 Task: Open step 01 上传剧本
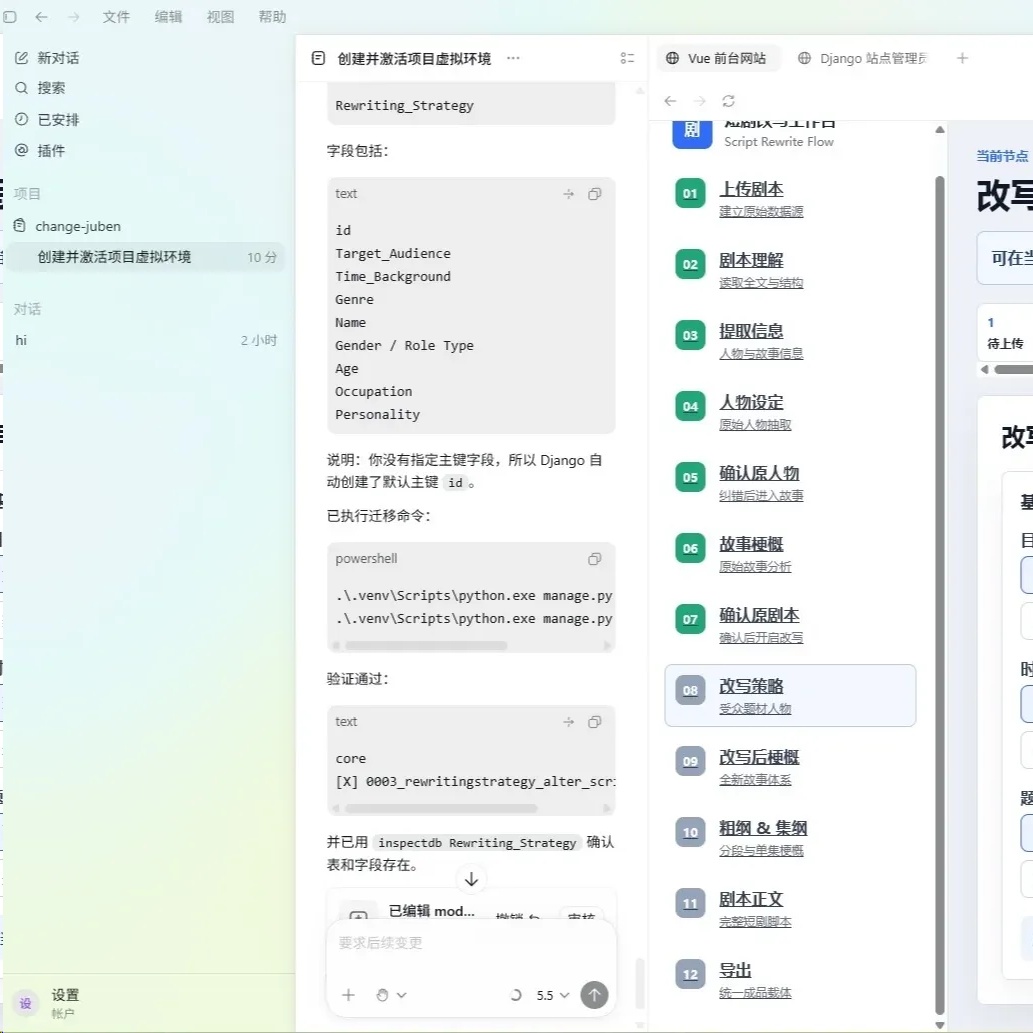pos(790,198)
